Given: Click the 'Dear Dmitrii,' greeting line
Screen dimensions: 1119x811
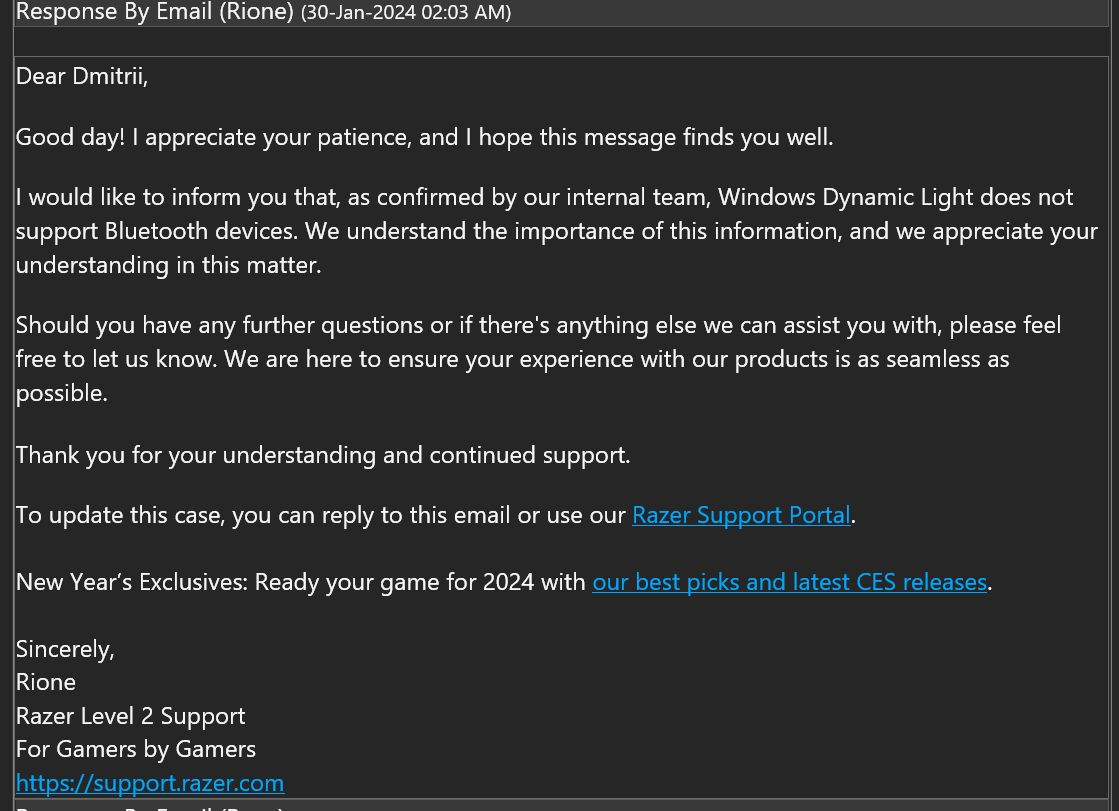Looking at the screenshot, I should pos(82,76).
